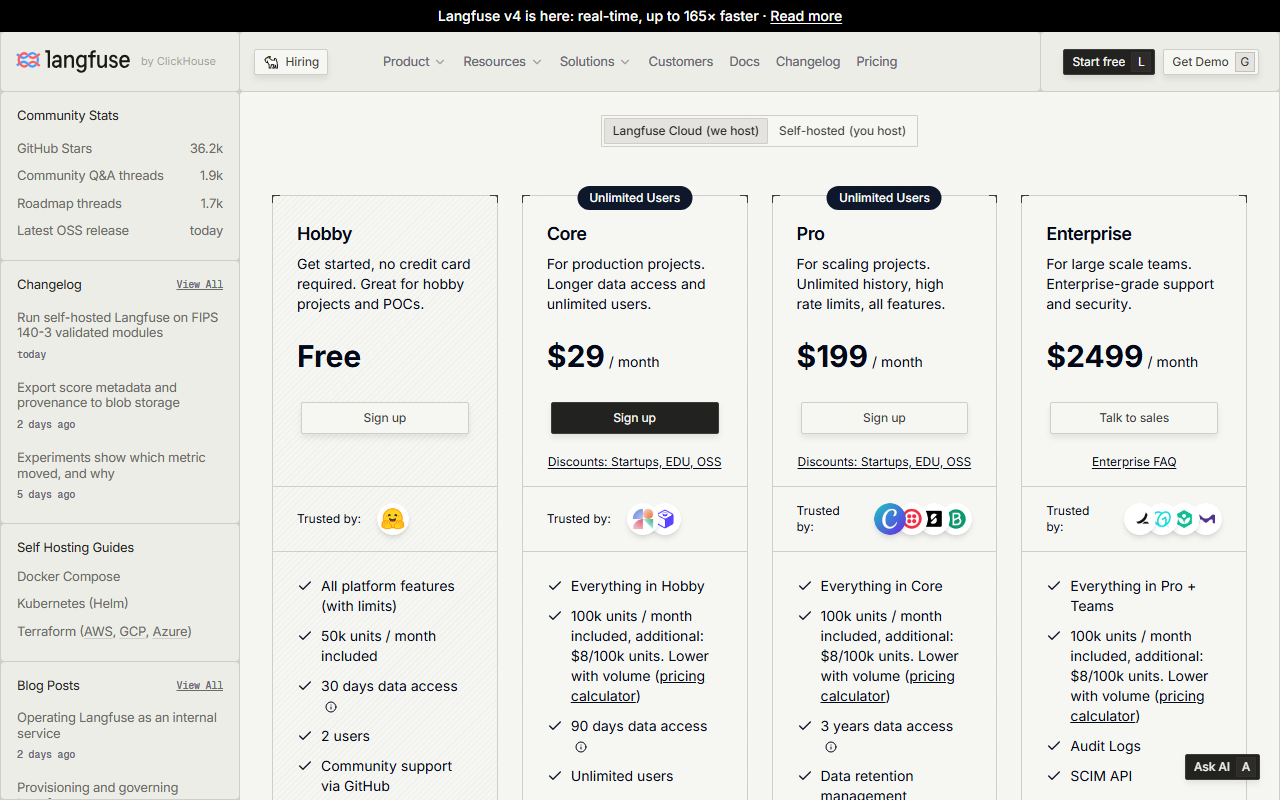
Task: Click the red Twilio logo in Pro's Trusted by
Action: click(x=912, y=519)
